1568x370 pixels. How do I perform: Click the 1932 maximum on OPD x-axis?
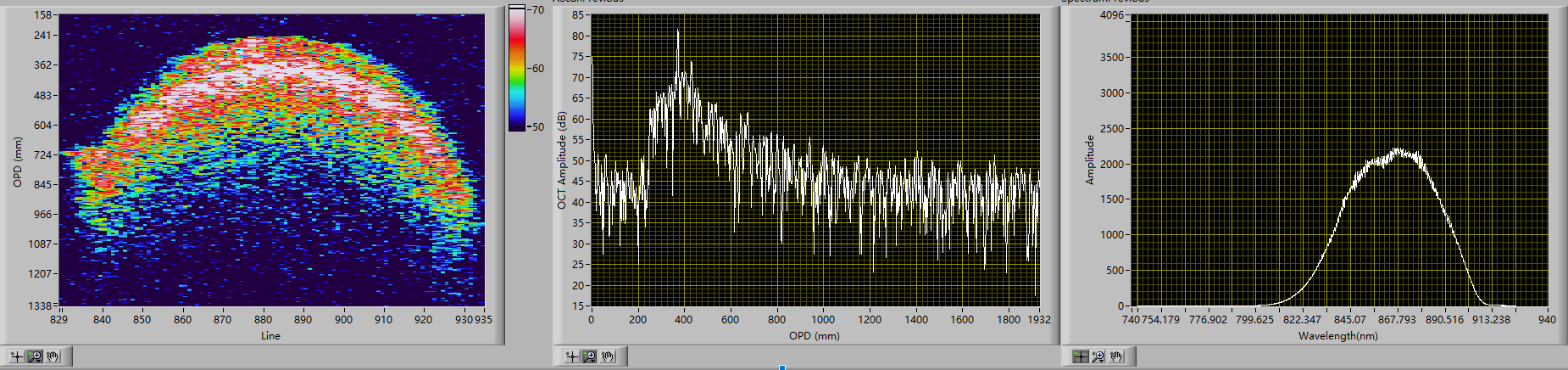[1039, 320]
